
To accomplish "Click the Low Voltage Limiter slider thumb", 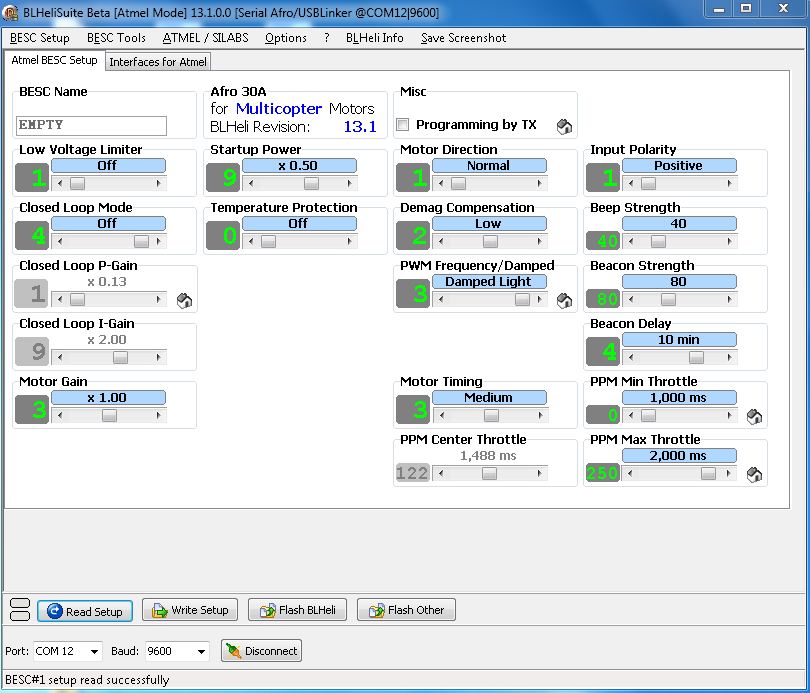I will coord(77,183).
